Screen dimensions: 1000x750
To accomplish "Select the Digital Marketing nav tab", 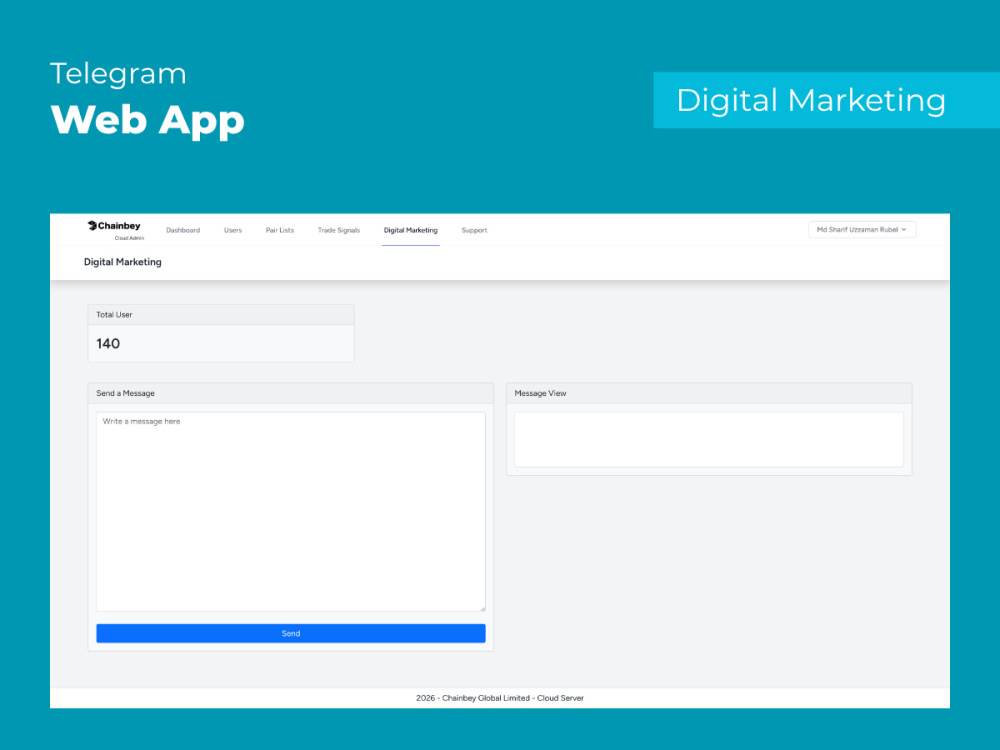I will (411, 230).
